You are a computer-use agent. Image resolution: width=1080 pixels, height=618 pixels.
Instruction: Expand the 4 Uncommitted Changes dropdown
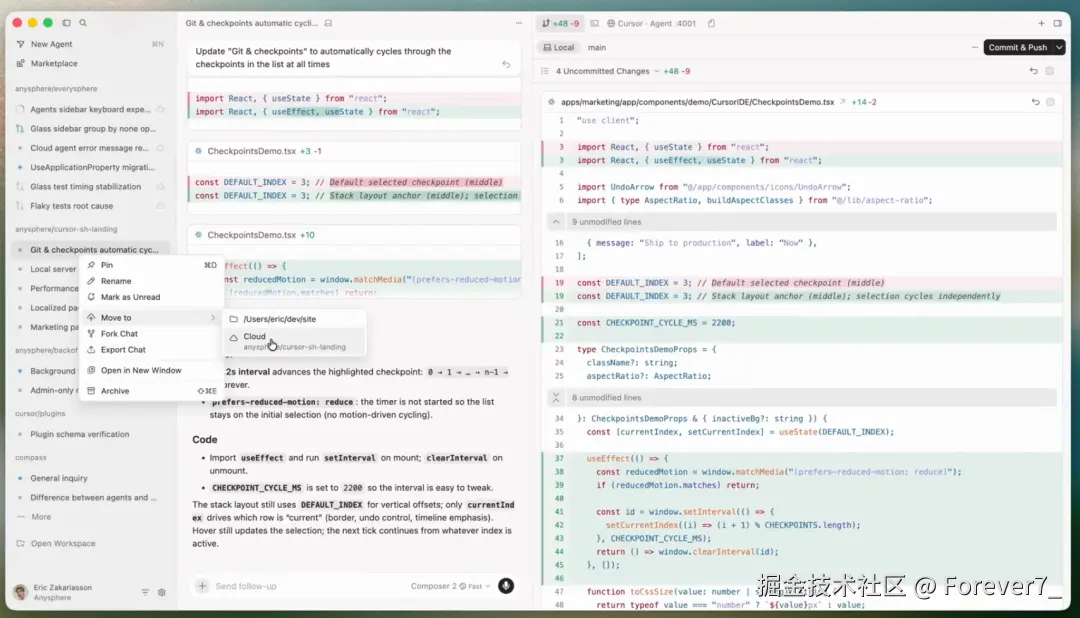608,71
